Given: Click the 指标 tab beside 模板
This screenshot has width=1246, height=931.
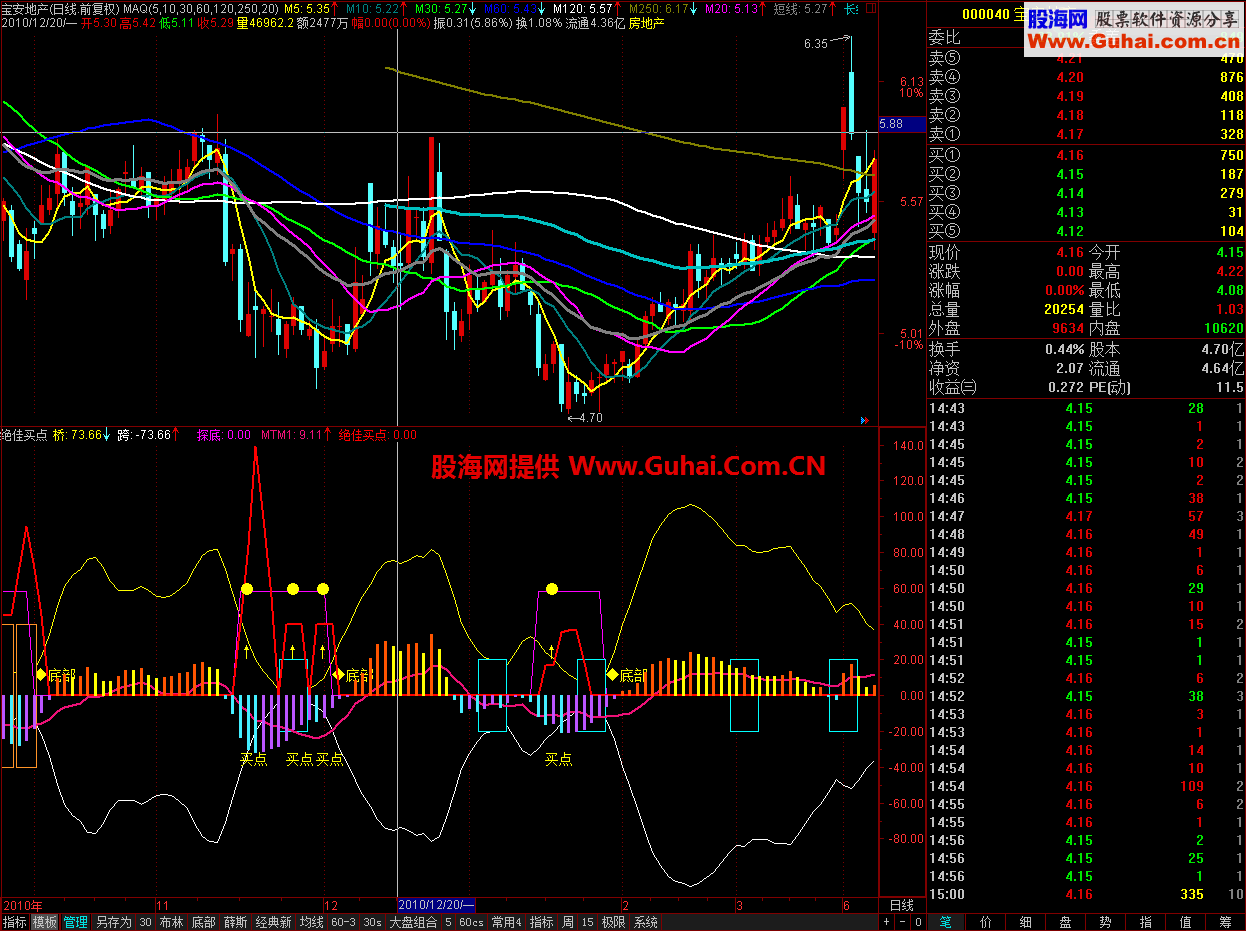Looking at the screenshot, I should 15,922.
